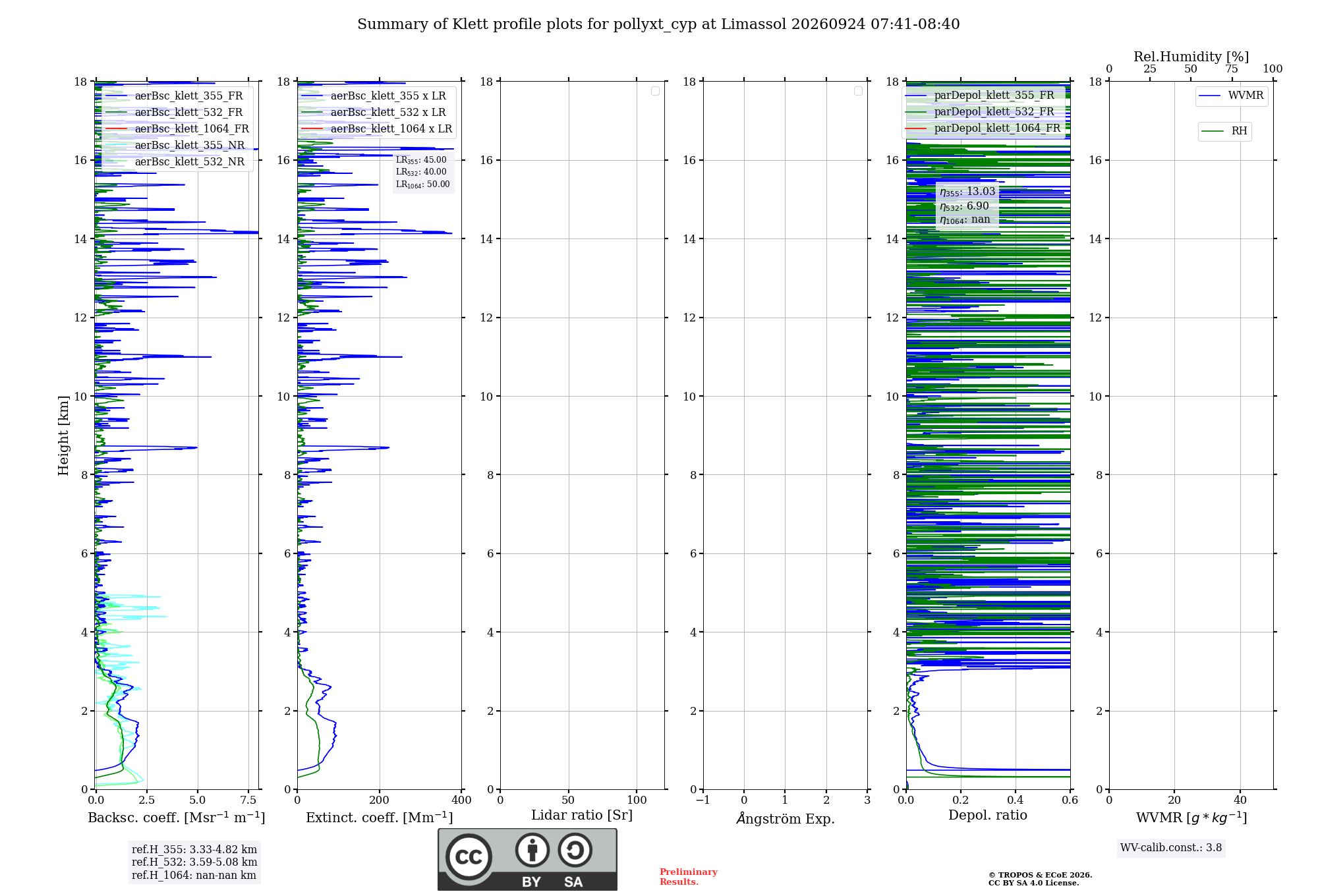This screenshot has height=896, width=1318.
Task: Select the RH legend entry
Action: 1224,131
